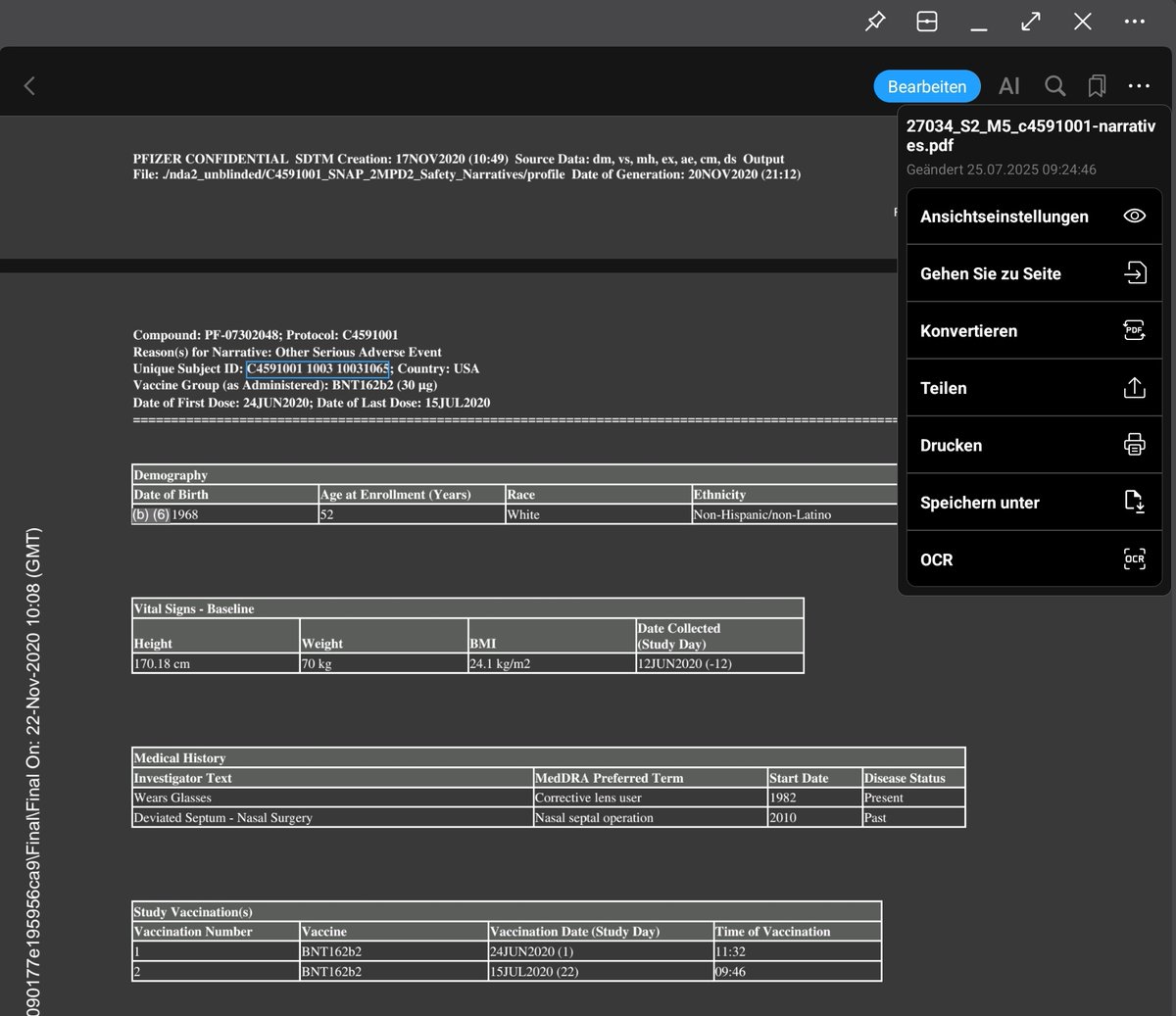Screen dimensions: 1176x1016
Task: Select Speichern unter option
Action: pos(1034,503)
